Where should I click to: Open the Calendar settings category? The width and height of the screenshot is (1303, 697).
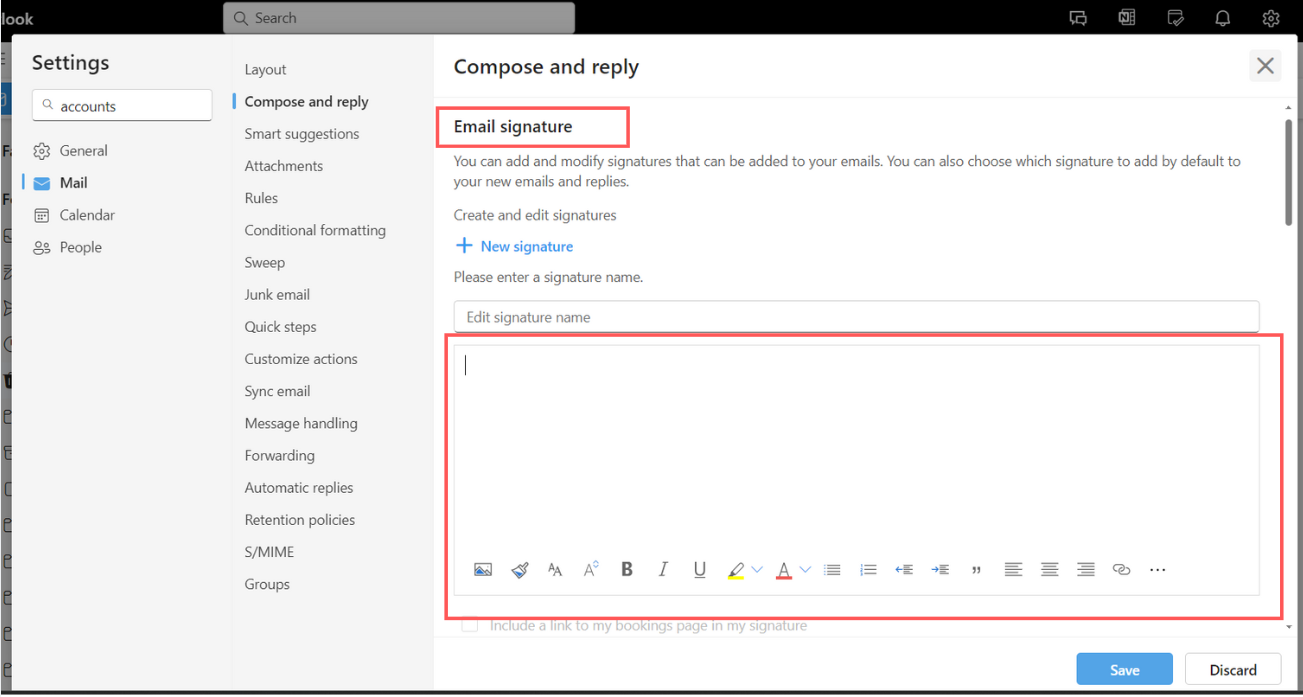pyautogui.click(x=74, y=215)
